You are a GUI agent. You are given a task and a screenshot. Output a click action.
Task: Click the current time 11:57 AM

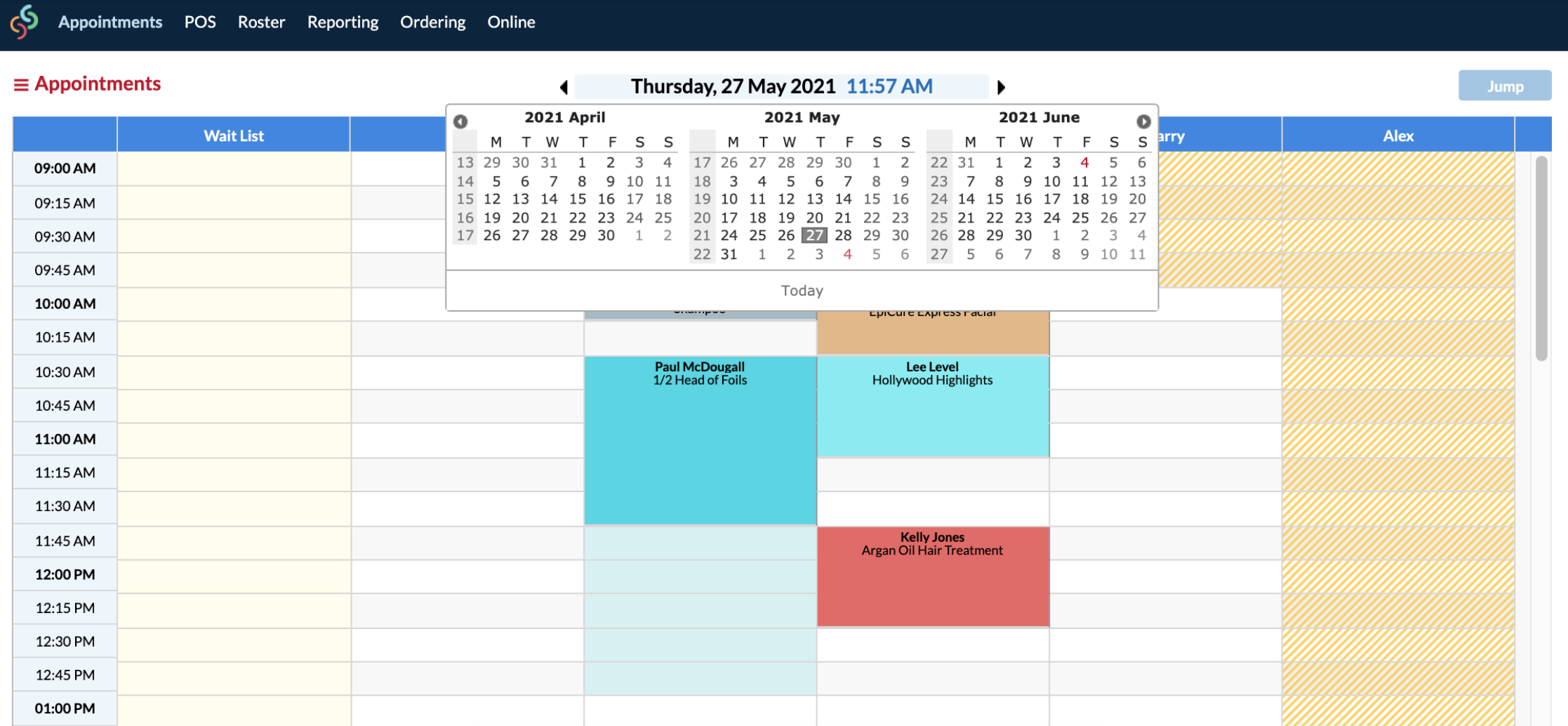coord(889,86)
